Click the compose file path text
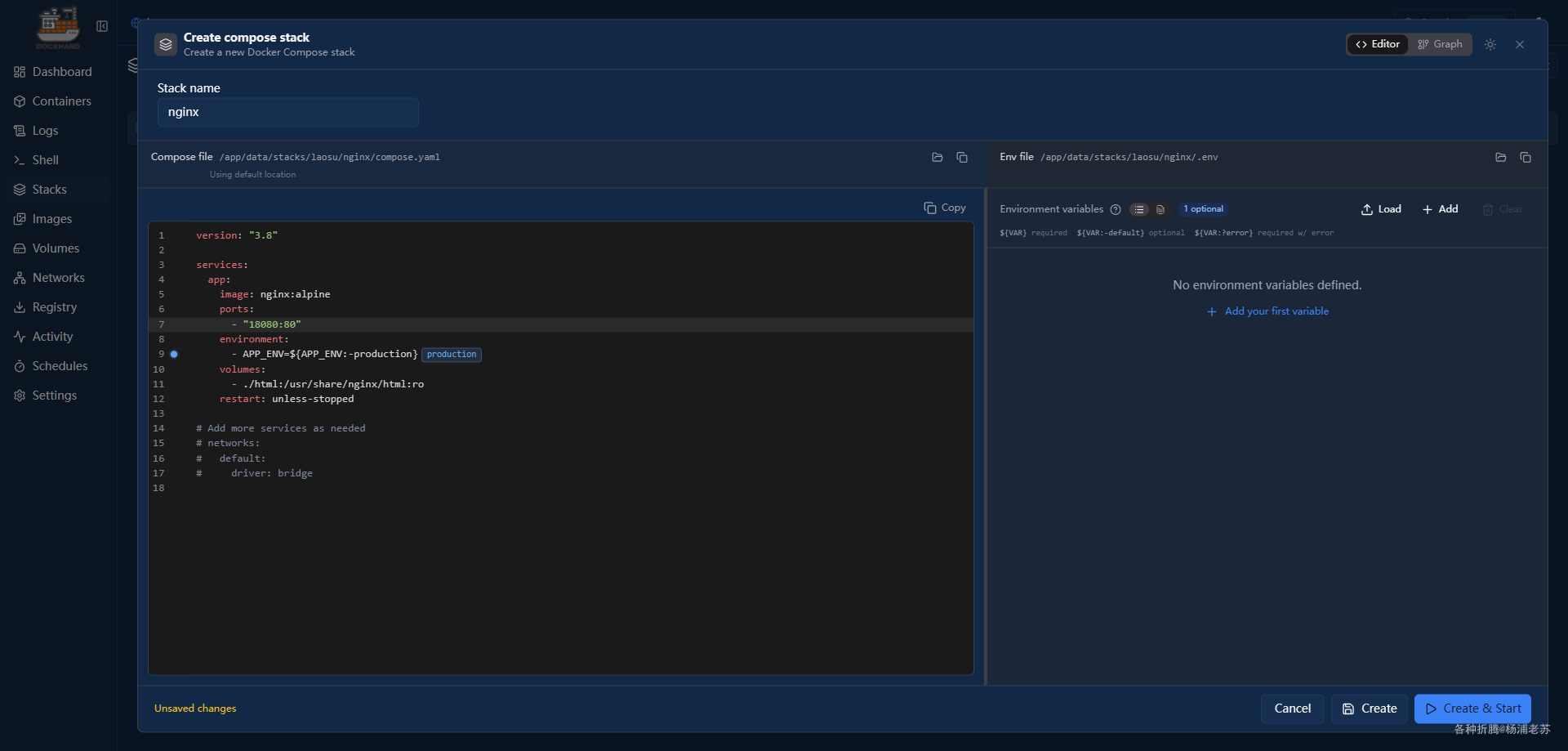The image size is (1568, 751). coord(330,157)
